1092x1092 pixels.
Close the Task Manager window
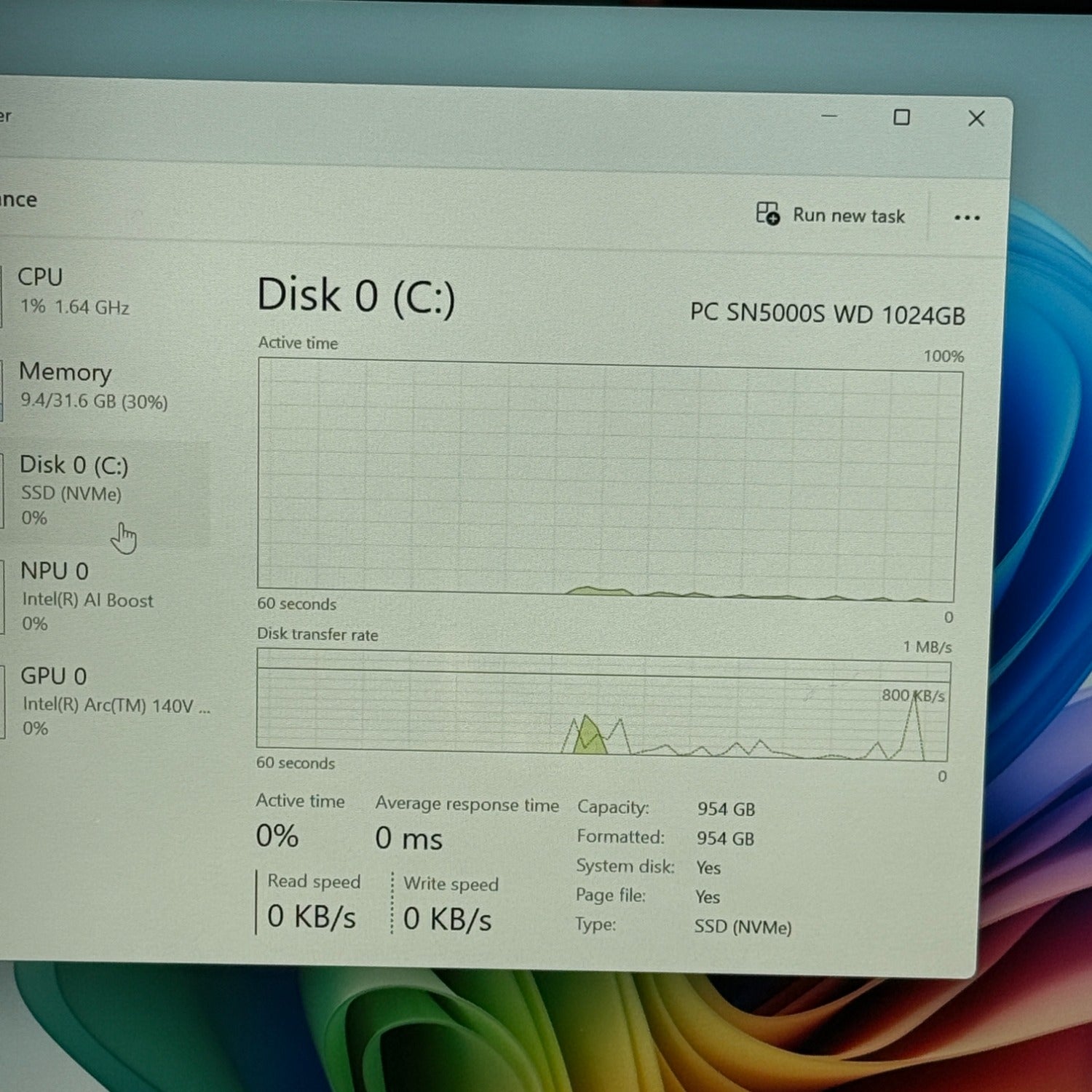click(976, 119)
